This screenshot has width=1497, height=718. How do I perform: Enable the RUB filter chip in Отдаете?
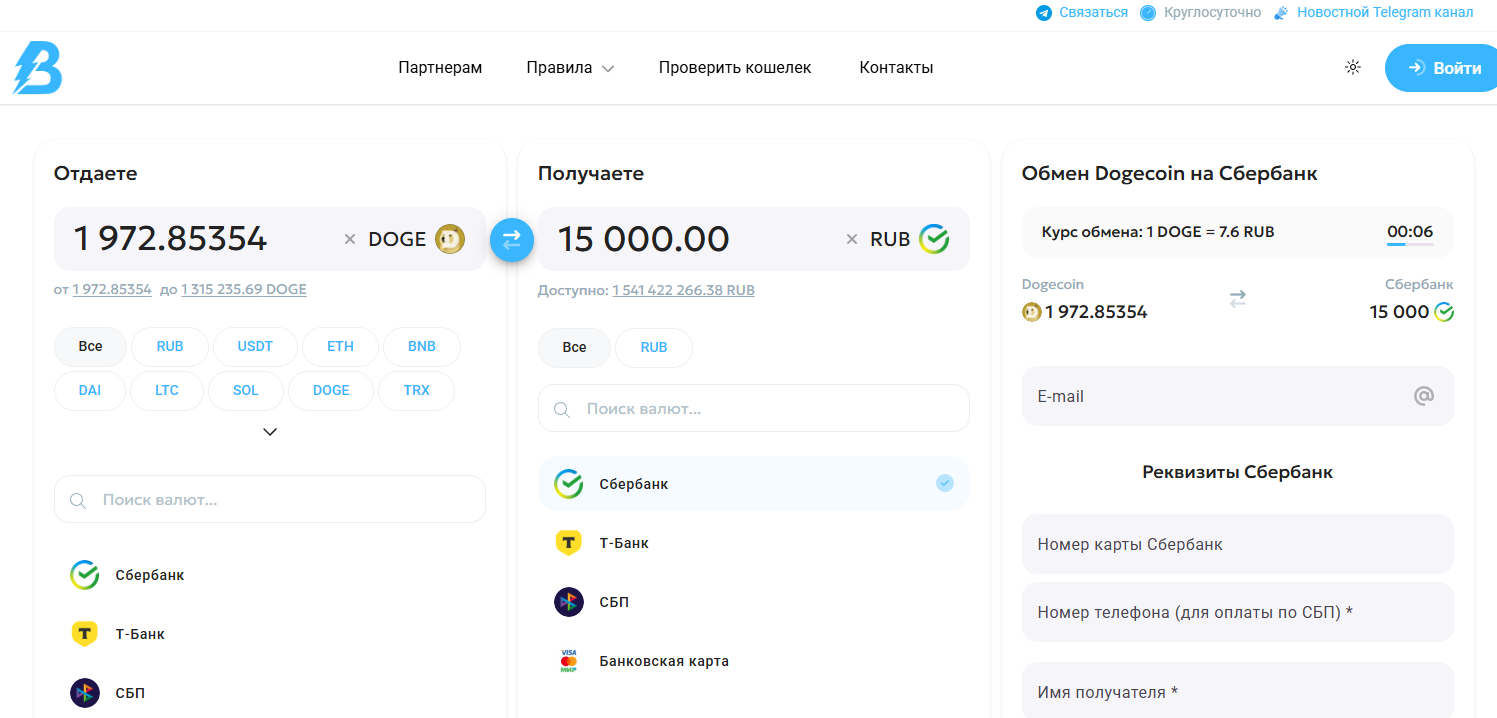tap(169, 346)
